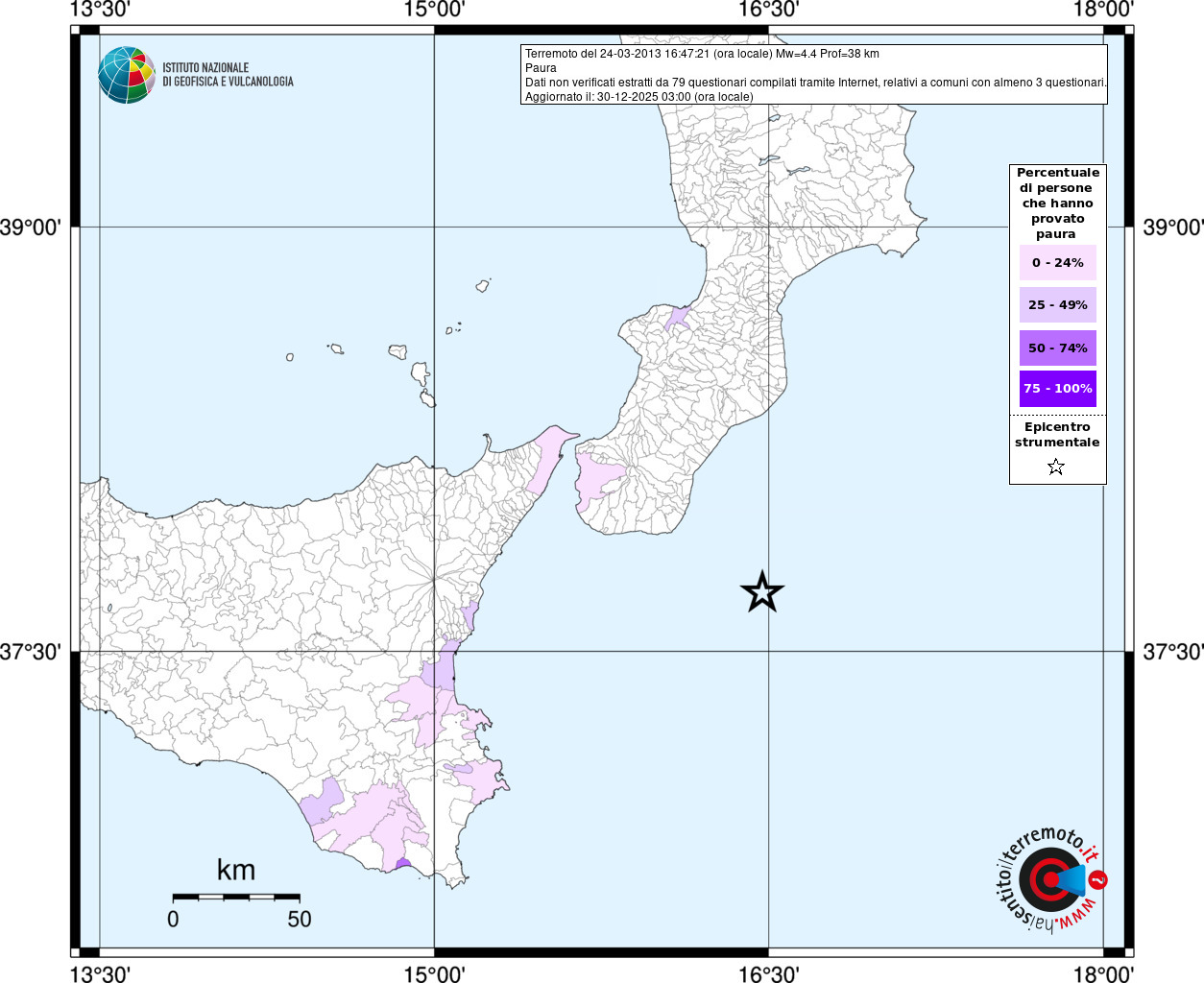The width and height of the screenshot is (1204, 983).
Task: Click the Percentuale di persone legend title
Action: pos(1057,203)
